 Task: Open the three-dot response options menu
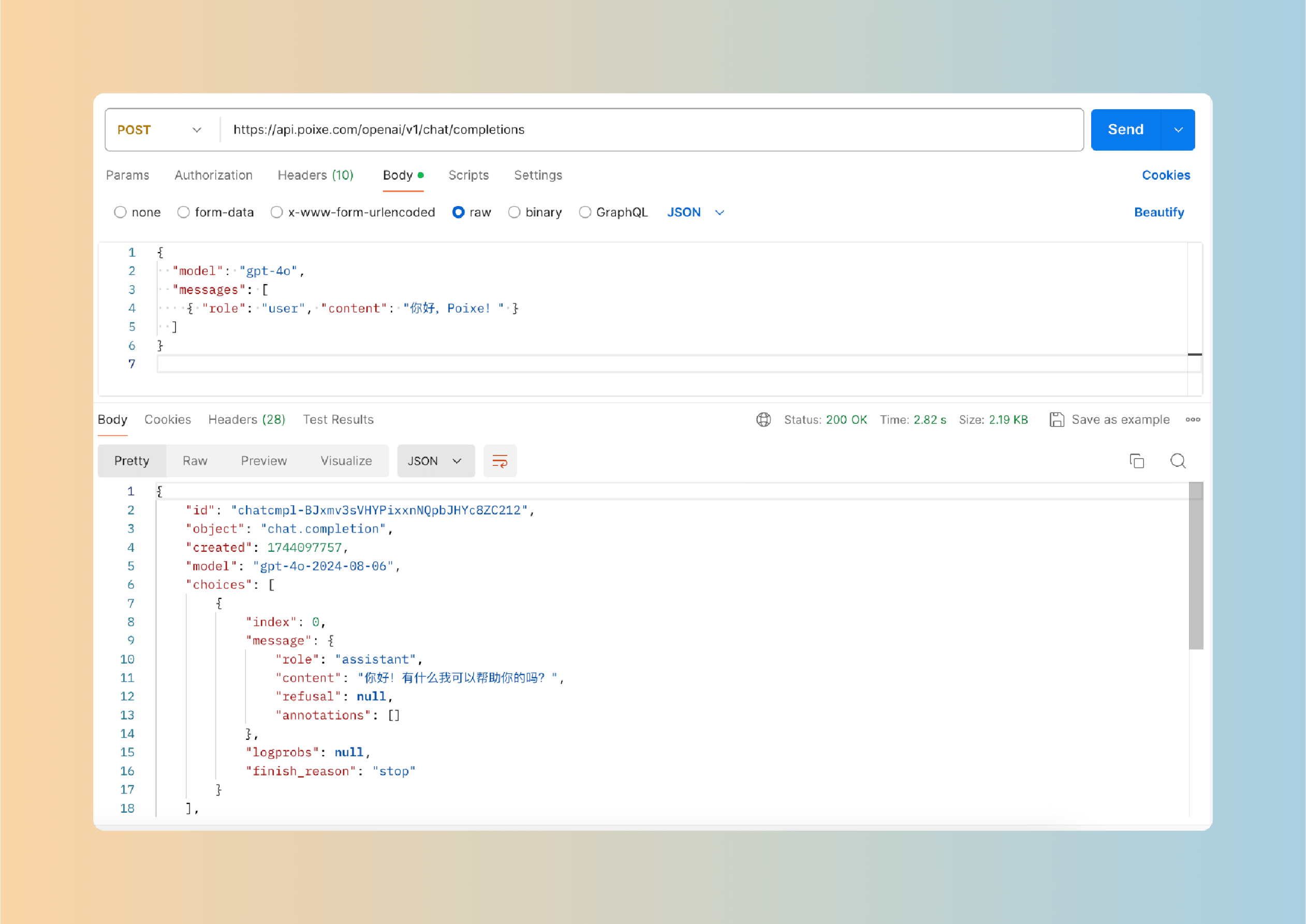[1193, 420]
